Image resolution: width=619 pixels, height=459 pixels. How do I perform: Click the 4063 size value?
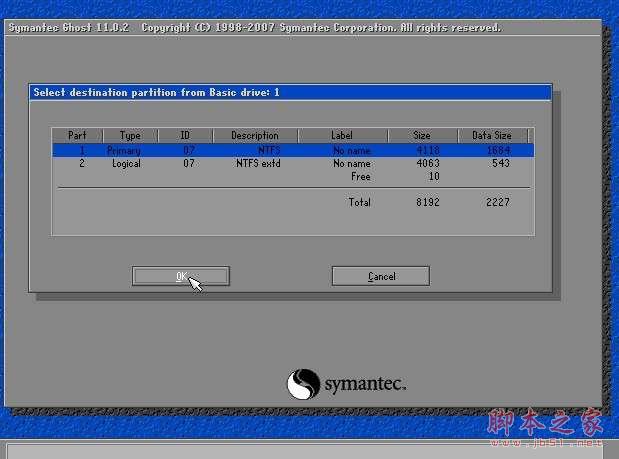(x=425, y=163)
